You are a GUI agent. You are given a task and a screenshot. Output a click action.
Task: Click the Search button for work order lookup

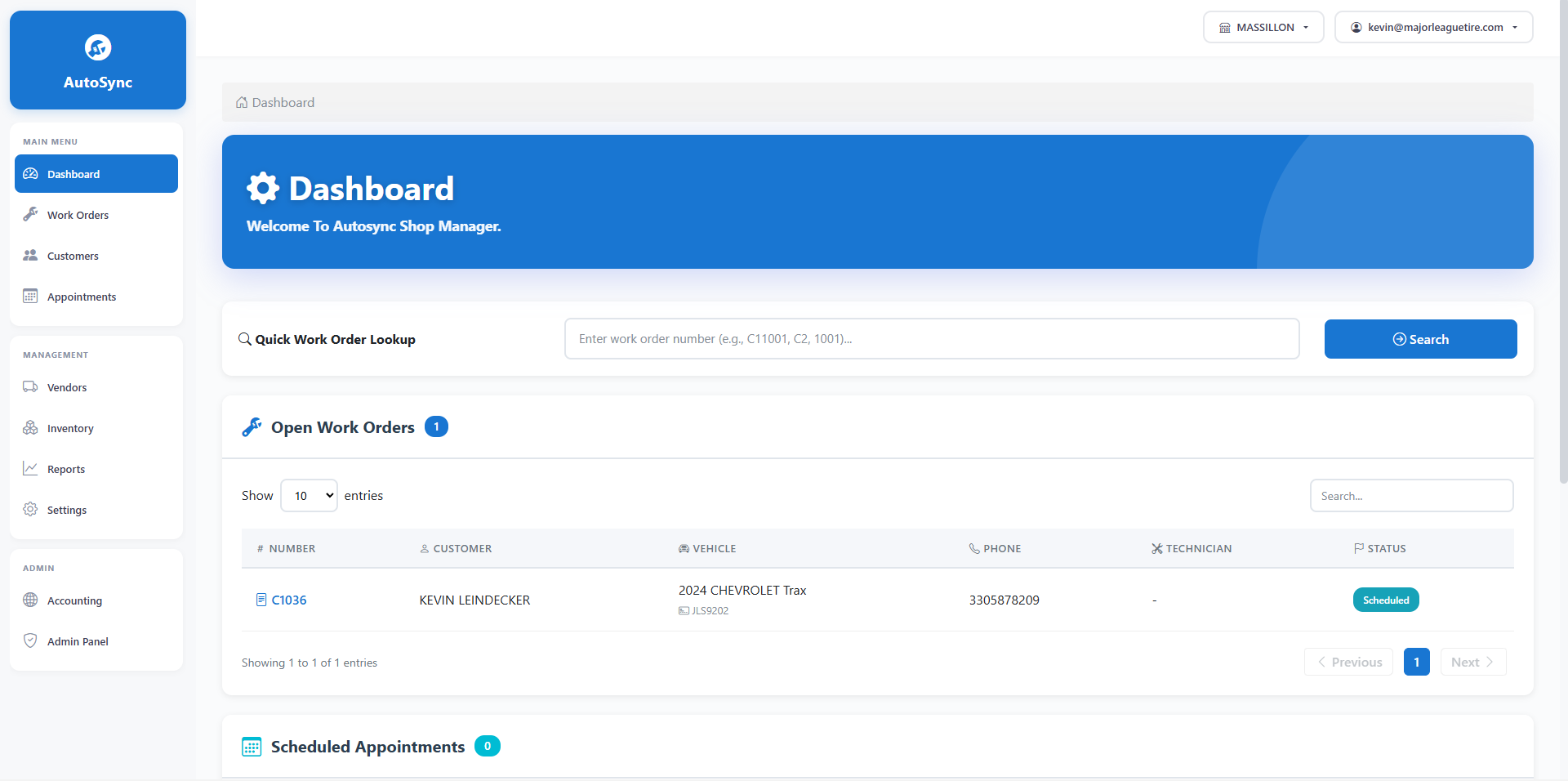1420,338
